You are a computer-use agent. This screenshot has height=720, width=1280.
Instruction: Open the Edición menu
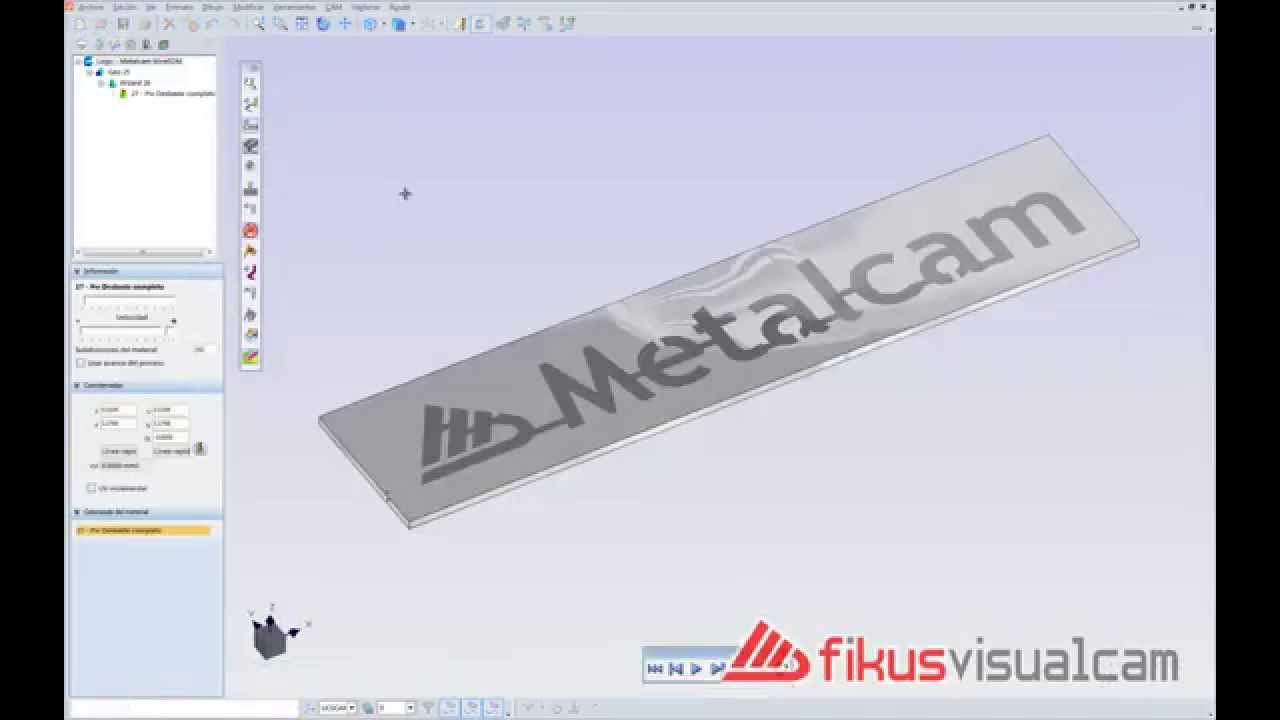pos(124,7)
